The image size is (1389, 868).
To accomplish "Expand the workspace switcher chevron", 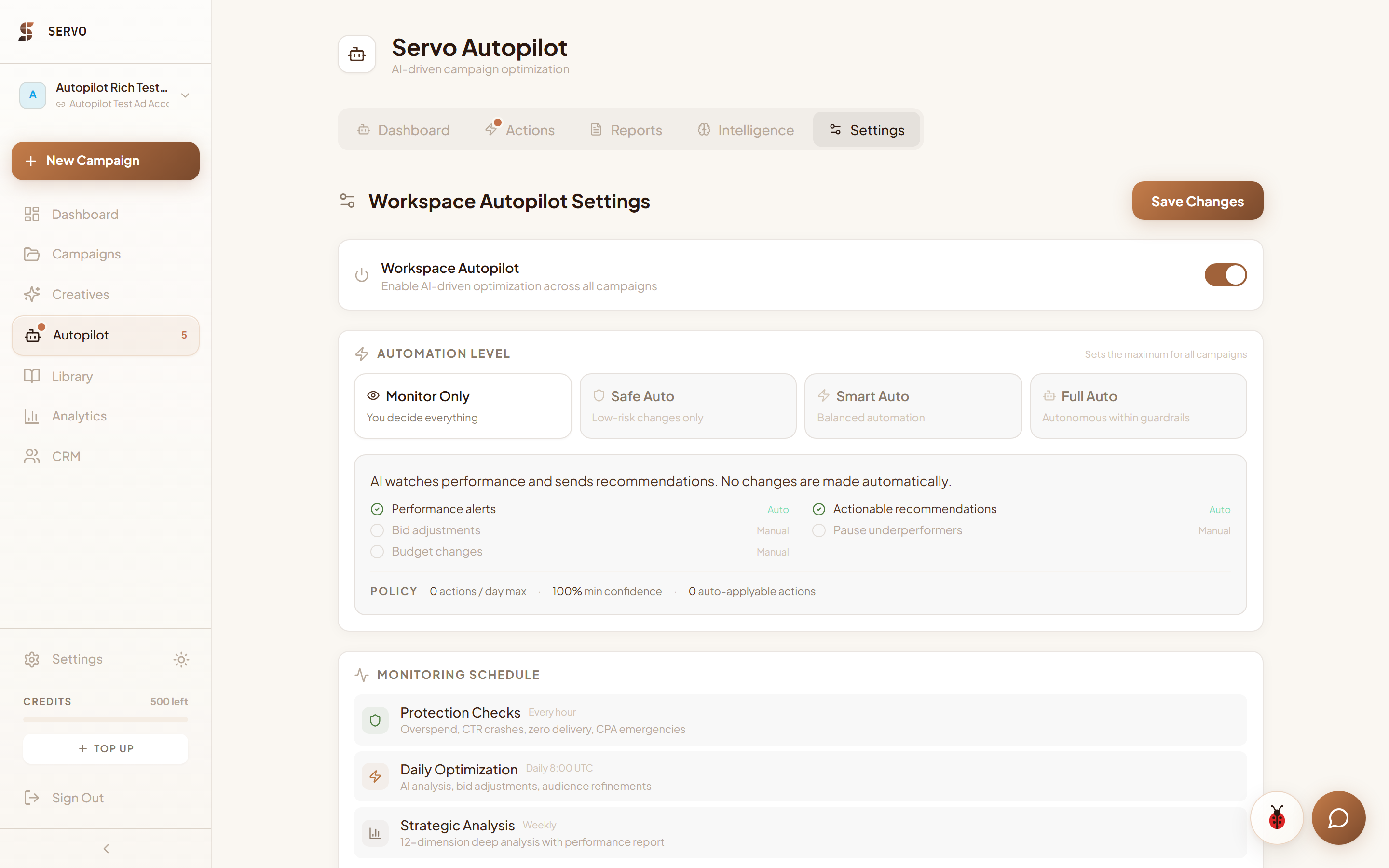I will [185, 95].
